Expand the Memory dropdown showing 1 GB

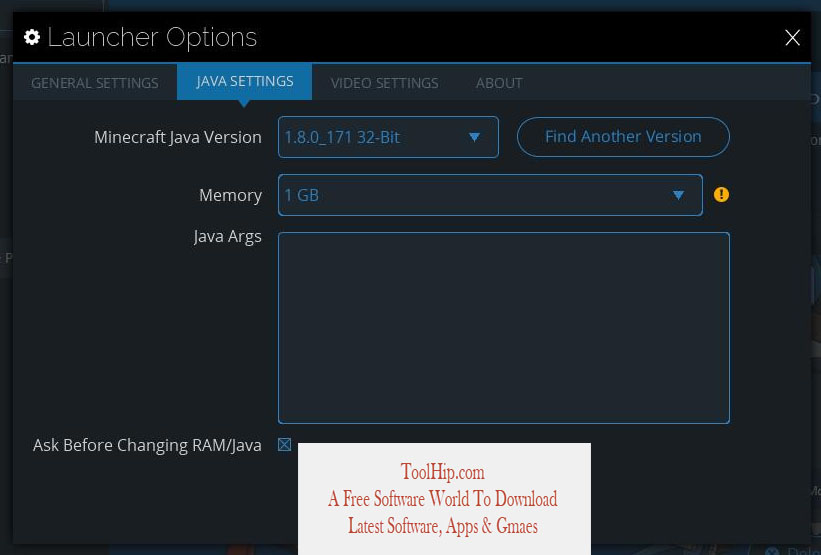coord(490,195)
